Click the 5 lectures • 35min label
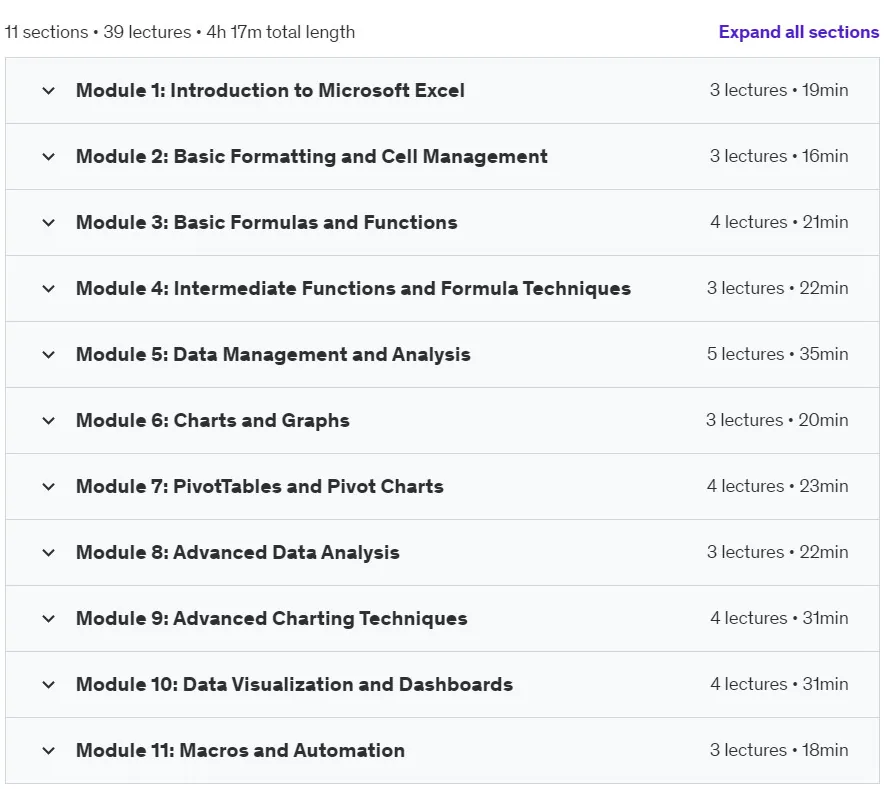 coord(777,354)
